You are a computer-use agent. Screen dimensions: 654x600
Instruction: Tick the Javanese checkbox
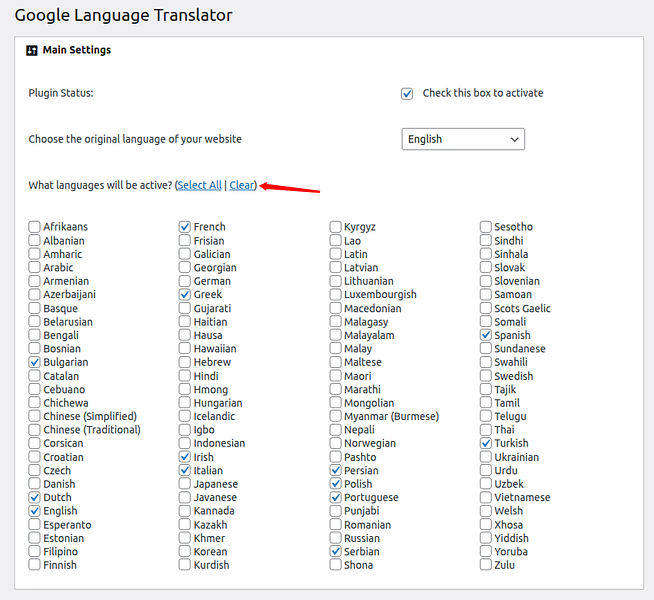click(x=184, y=497)
